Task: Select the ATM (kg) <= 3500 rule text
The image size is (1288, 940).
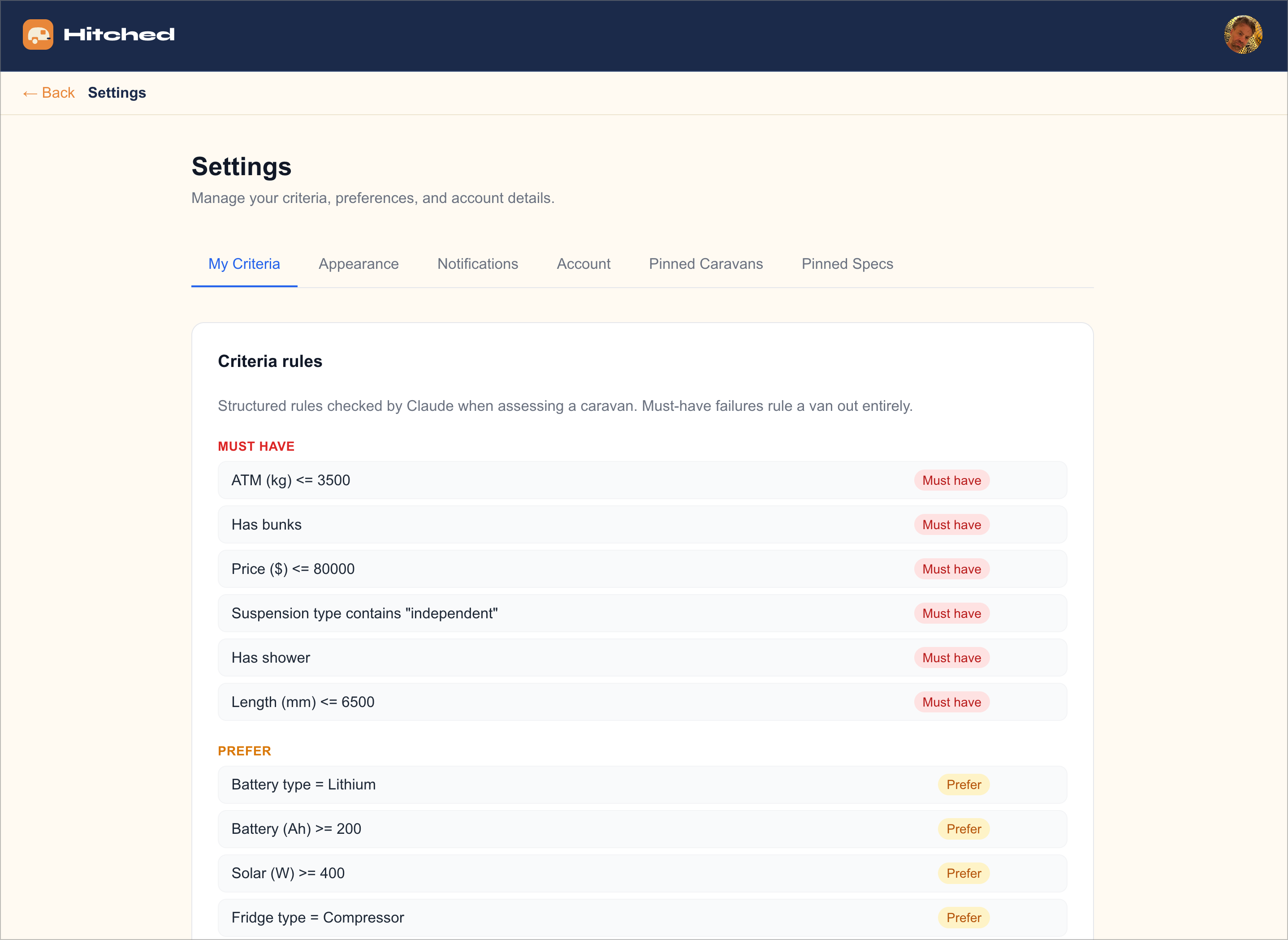Action: click(291, 480)
